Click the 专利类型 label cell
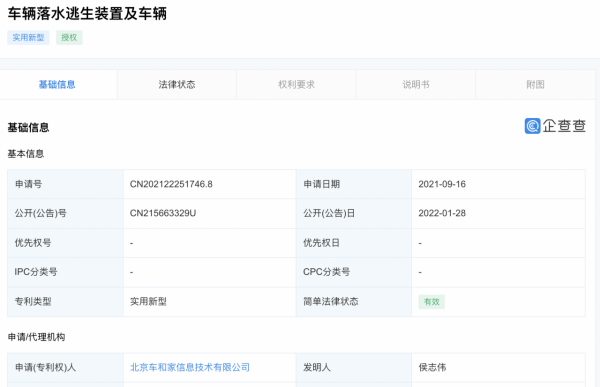Viewport: 600px width, 387px height. point(65,302)
